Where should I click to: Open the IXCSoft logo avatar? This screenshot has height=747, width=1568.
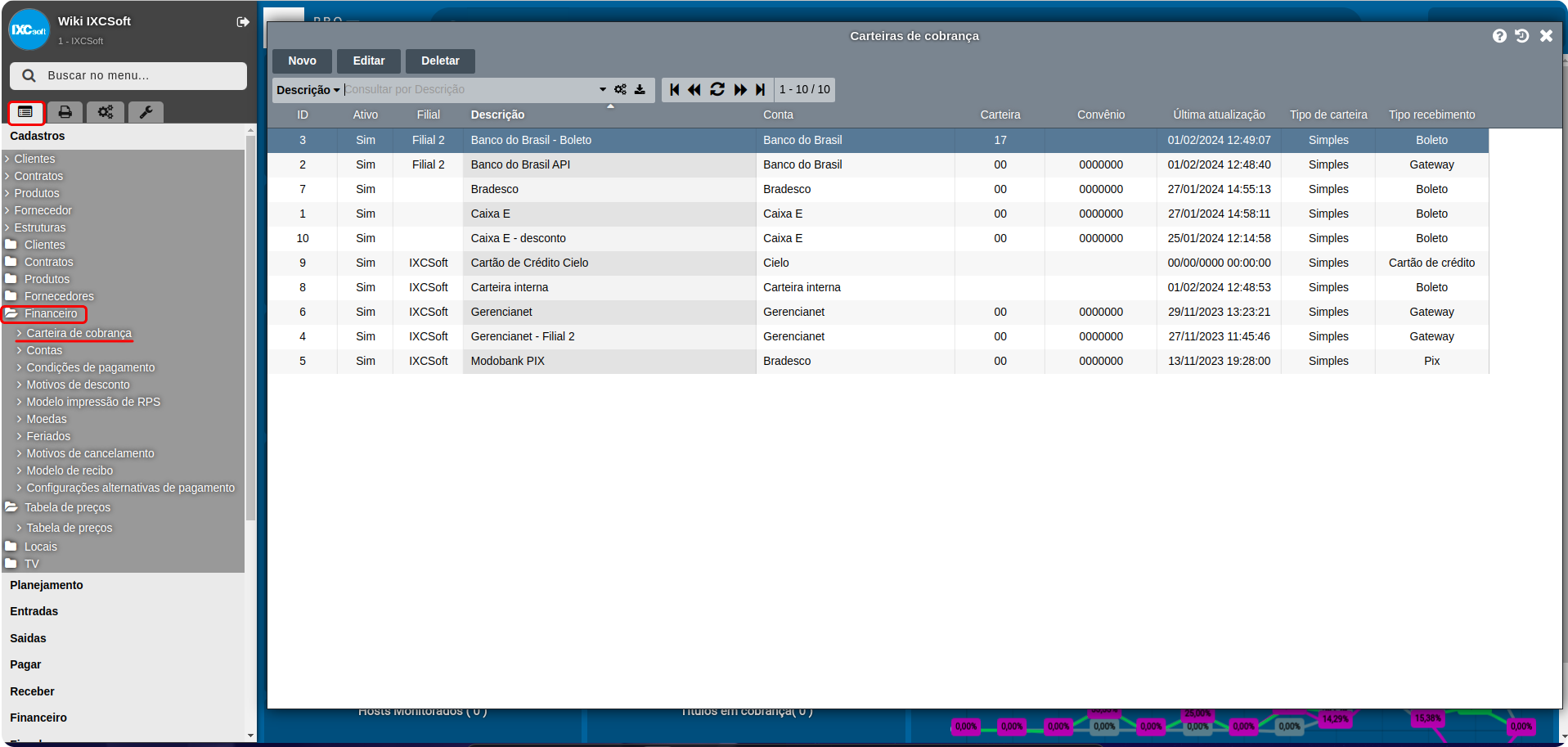29,29
